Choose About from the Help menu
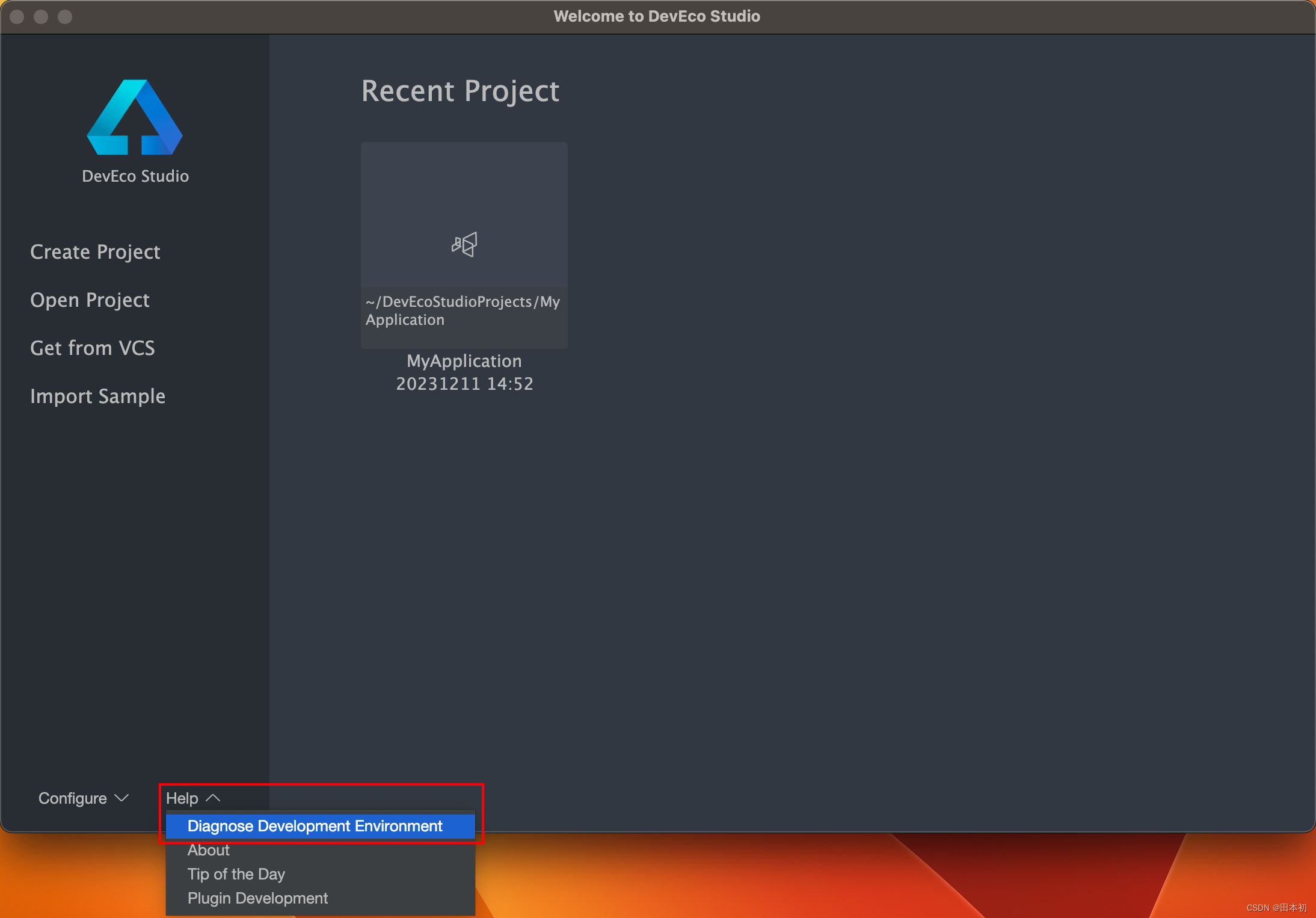The width and height of the screenshot is (1316, 918). tap(208, 850)
